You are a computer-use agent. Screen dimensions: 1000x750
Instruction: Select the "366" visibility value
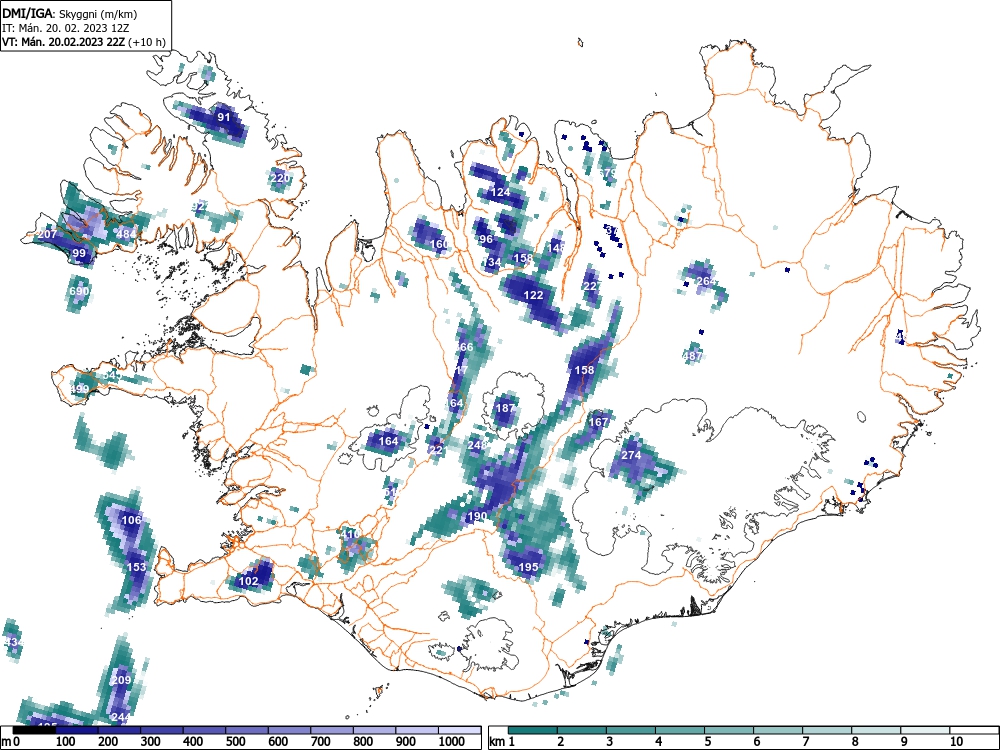coord(464,347)
